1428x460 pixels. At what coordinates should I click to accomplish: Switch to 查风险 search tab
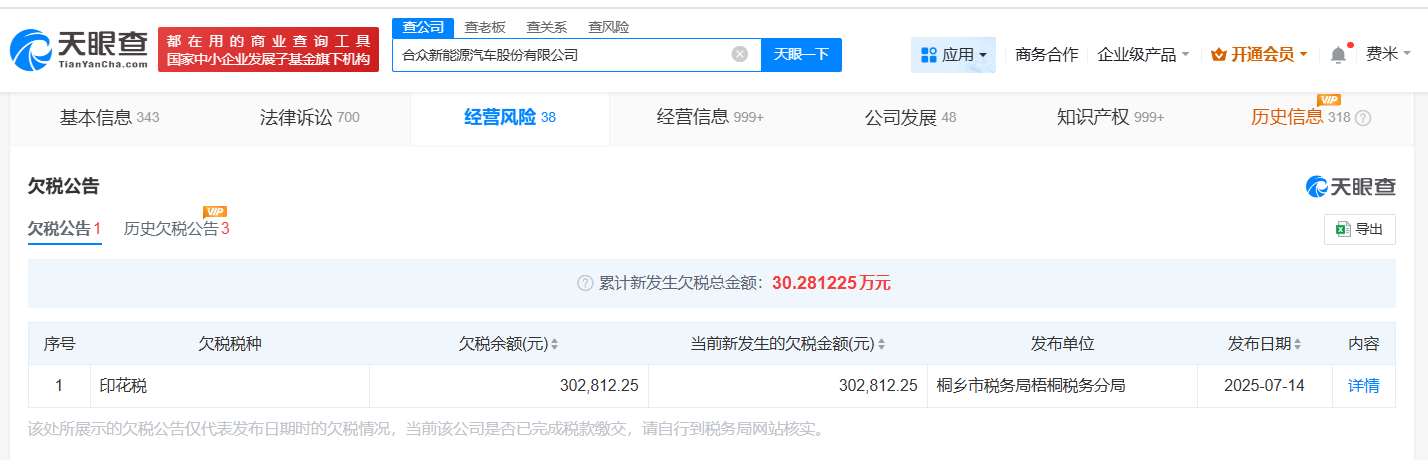click(x=609, y=27)
